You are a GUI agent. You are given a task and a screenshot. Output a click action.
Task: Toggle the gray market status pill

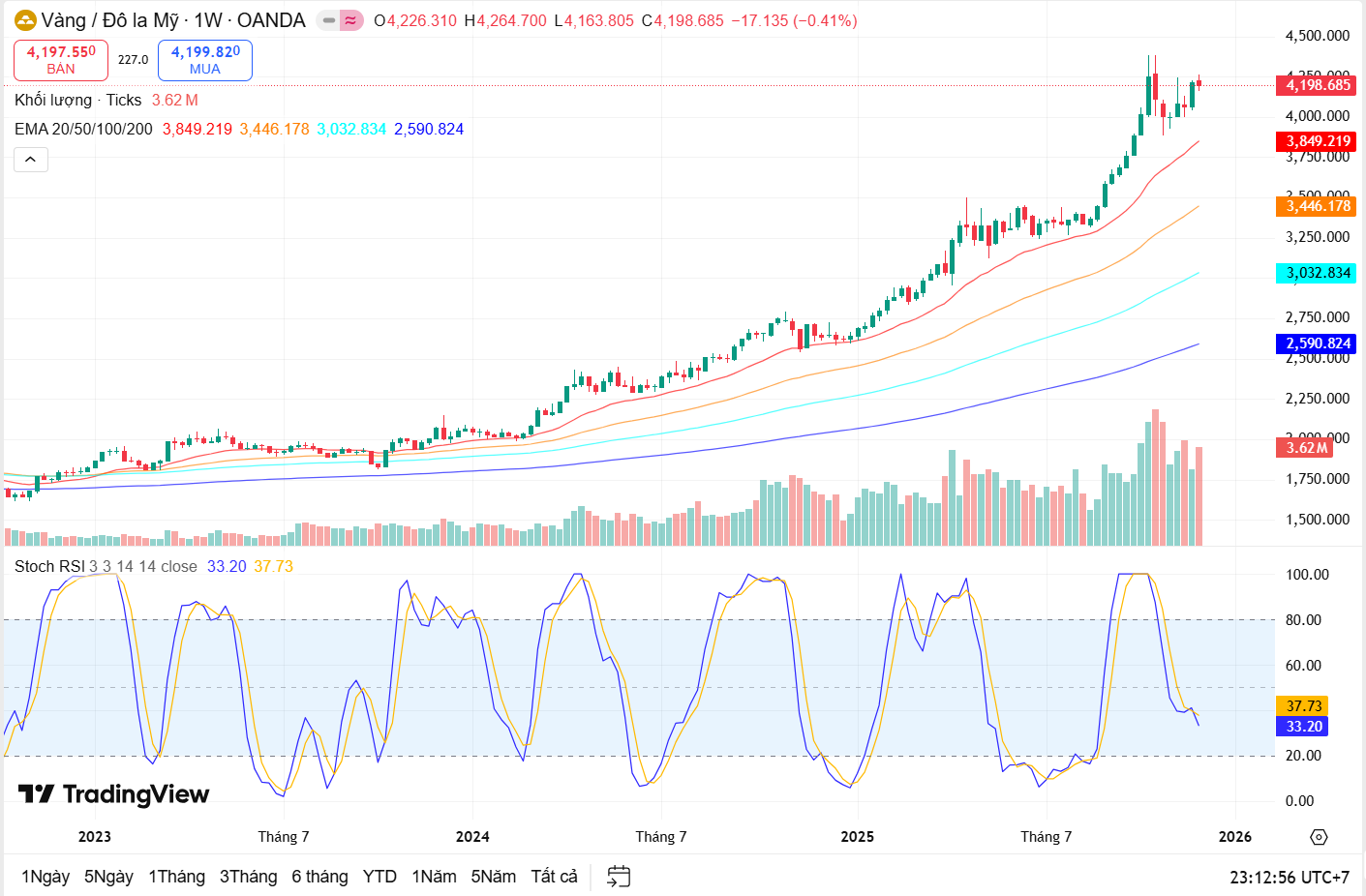pyautogui.click(x=329, y=20)
